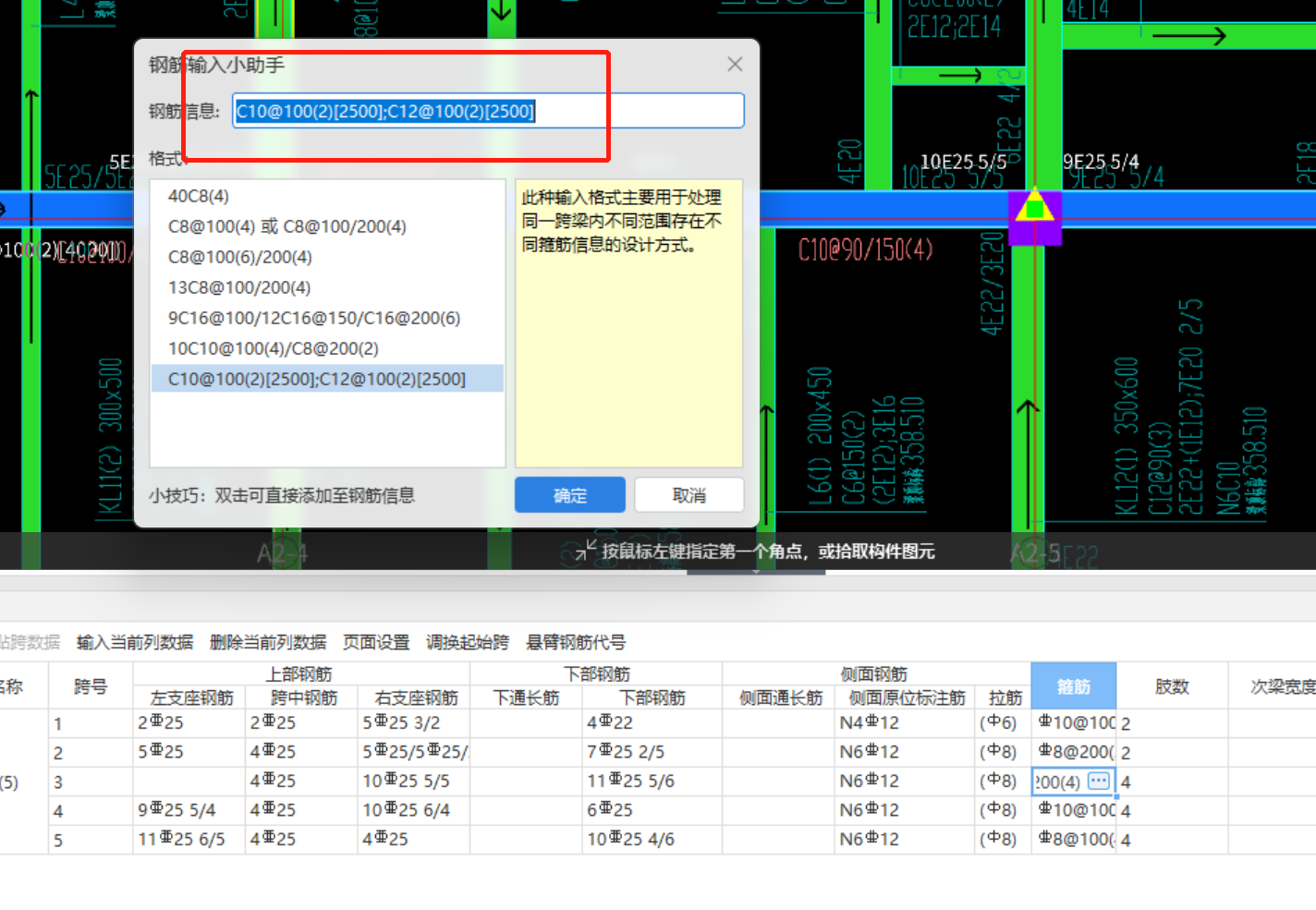Screen dimensions: 1316x910
Task: Click row 2 箍筋 cell ⌀8@200
Action: tap(1074, 752)
